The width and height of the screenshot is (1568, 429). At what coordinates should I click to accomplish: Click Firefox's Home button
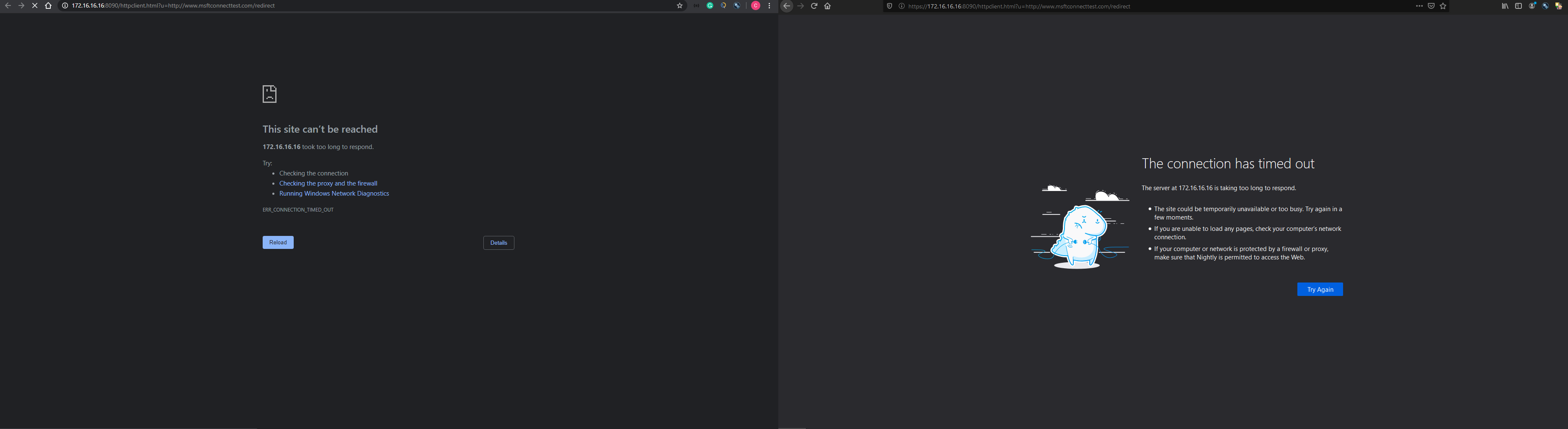click(x=828, y=5)
